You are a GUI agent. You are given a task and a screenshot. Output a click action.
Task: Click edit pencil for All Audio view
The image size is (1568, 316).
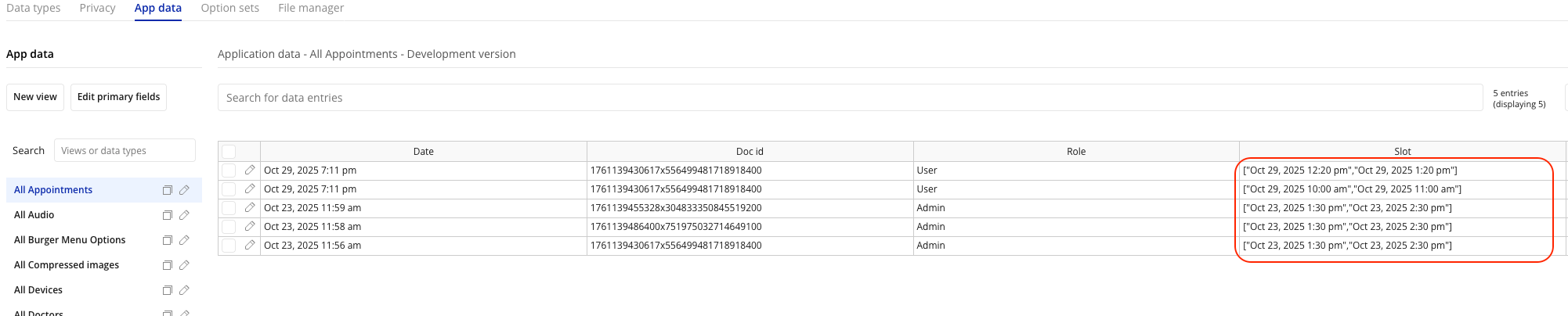click(x=184, y=215)
